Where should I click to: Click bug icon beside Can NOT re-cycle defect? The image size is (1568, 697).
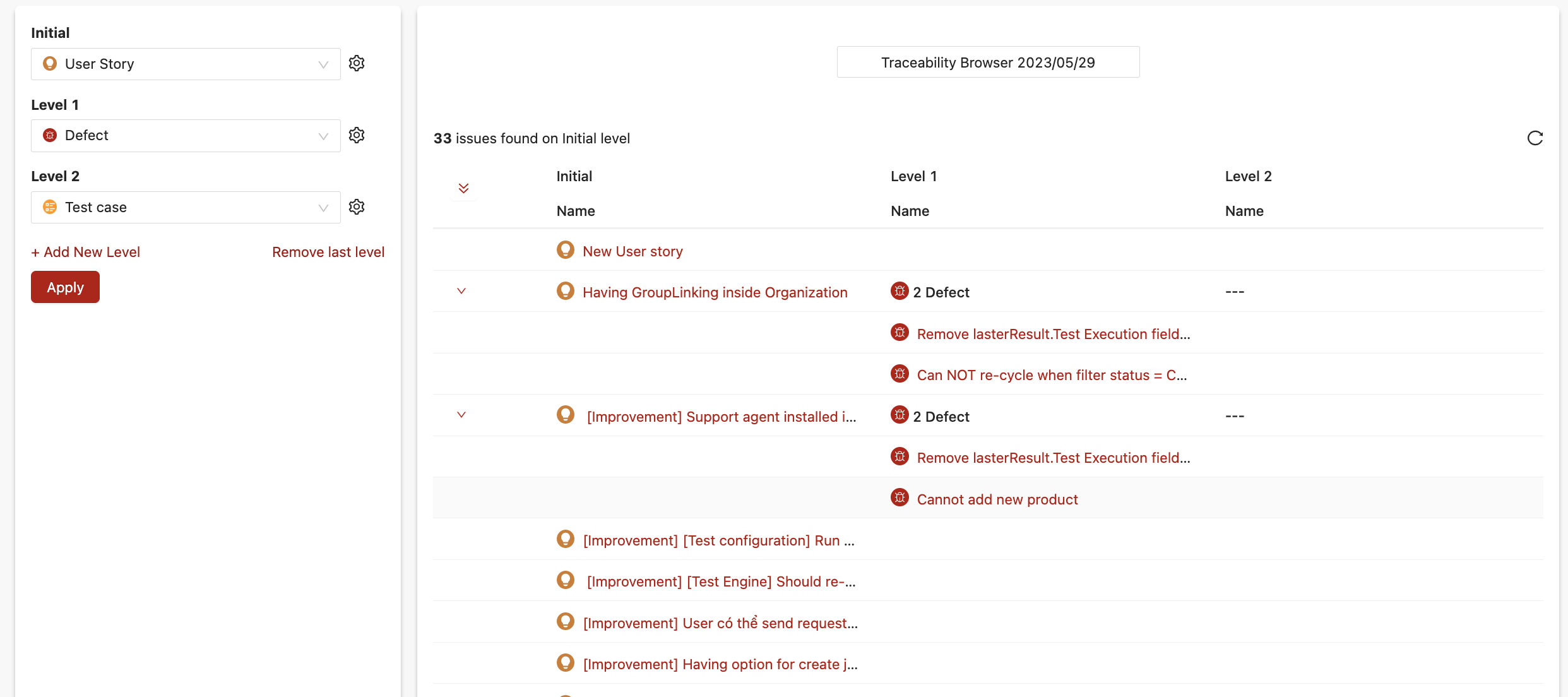pyautogui.click(x=900, y=374)
